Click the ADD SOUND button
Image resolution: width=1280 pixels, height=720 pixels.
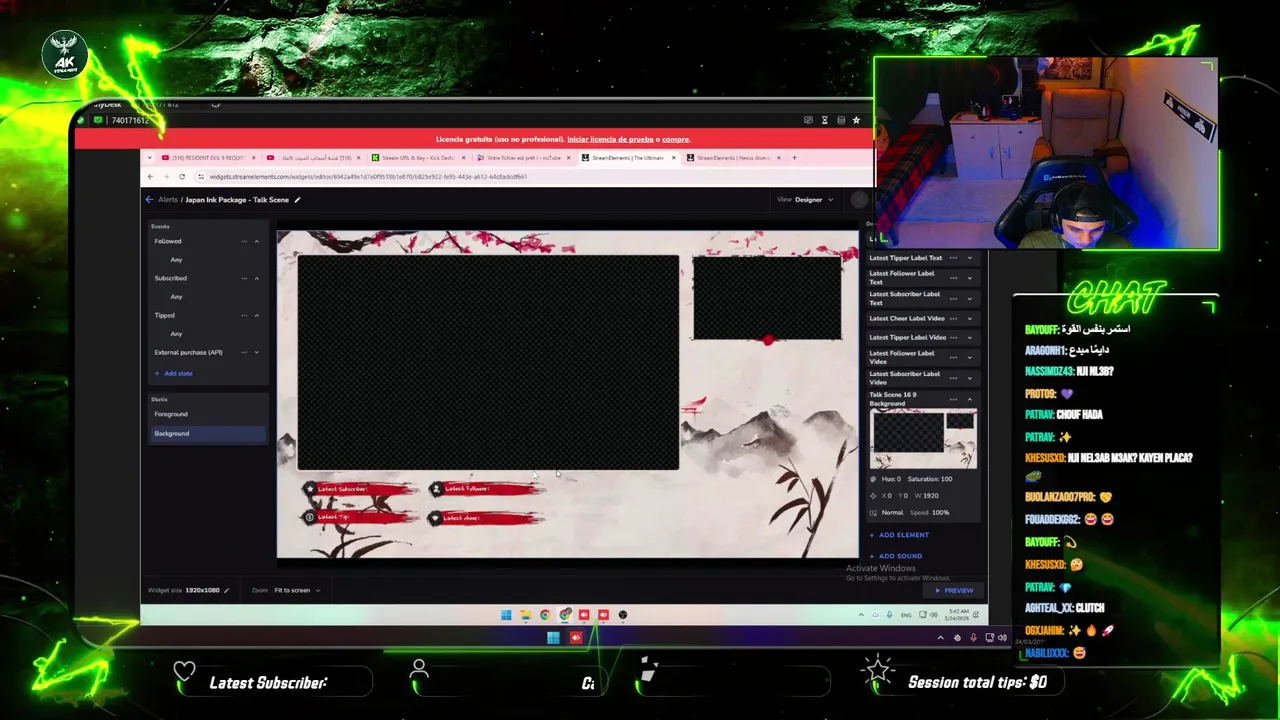(x=896, y=556)
